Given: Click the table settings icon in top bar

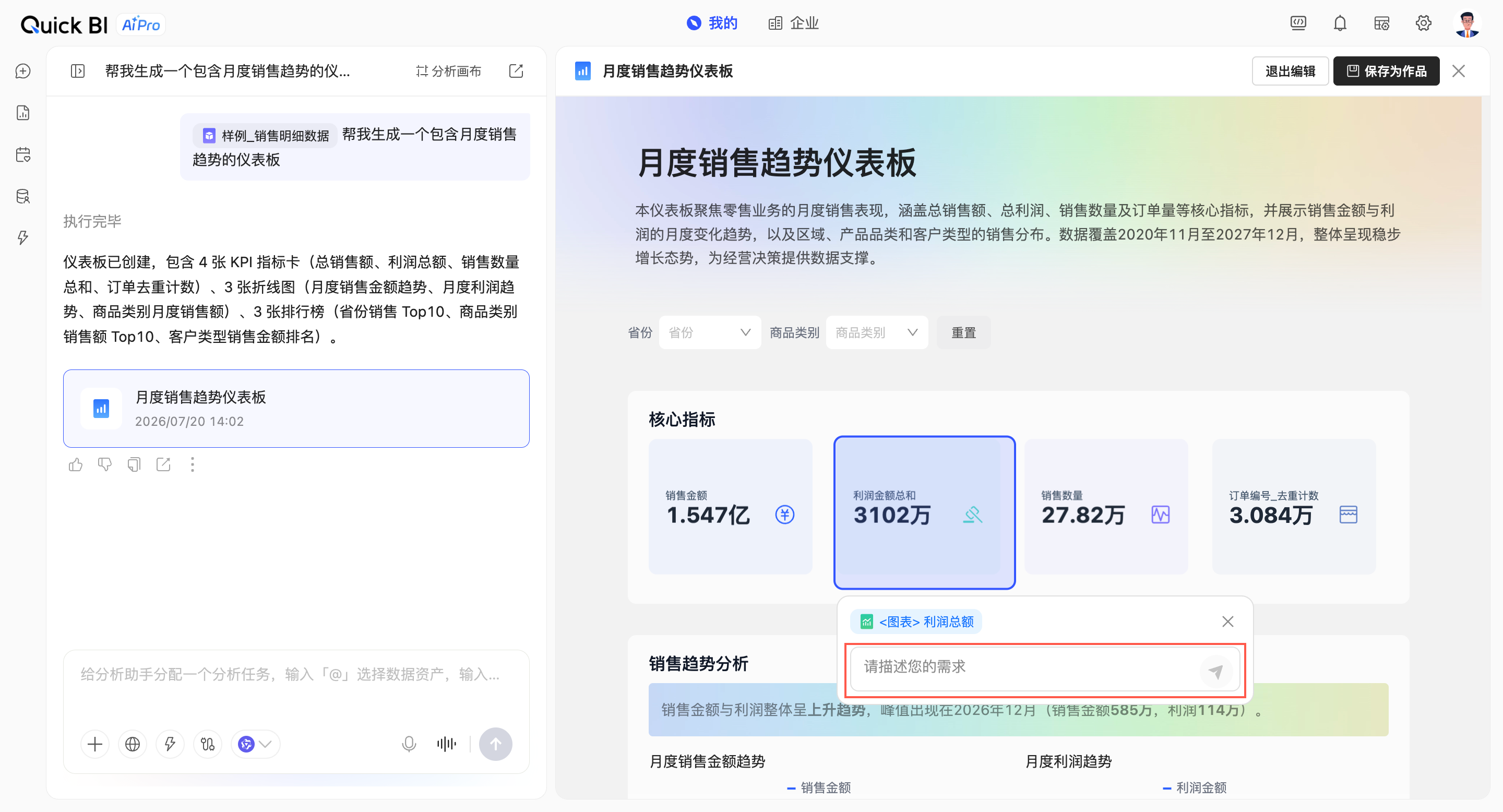Looking at the screenshot, I should point(1381,23).
